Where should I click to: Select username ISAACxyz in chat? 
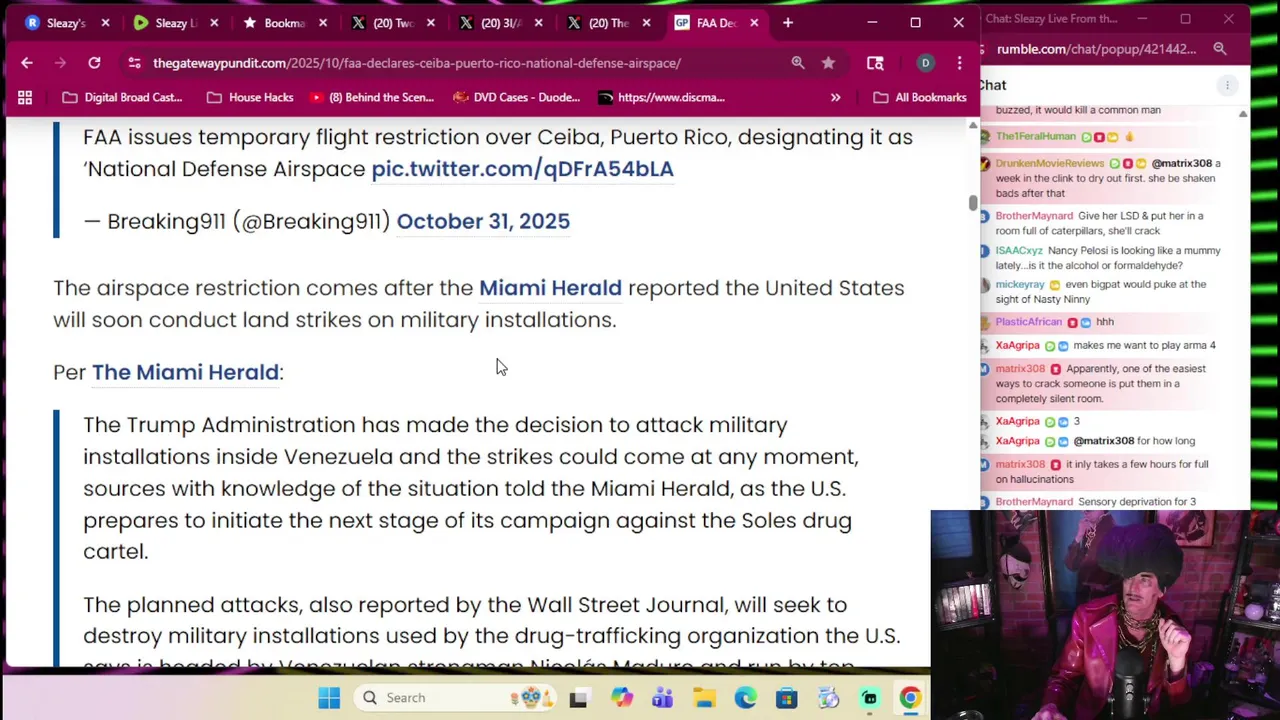[x=1019, y=251]
